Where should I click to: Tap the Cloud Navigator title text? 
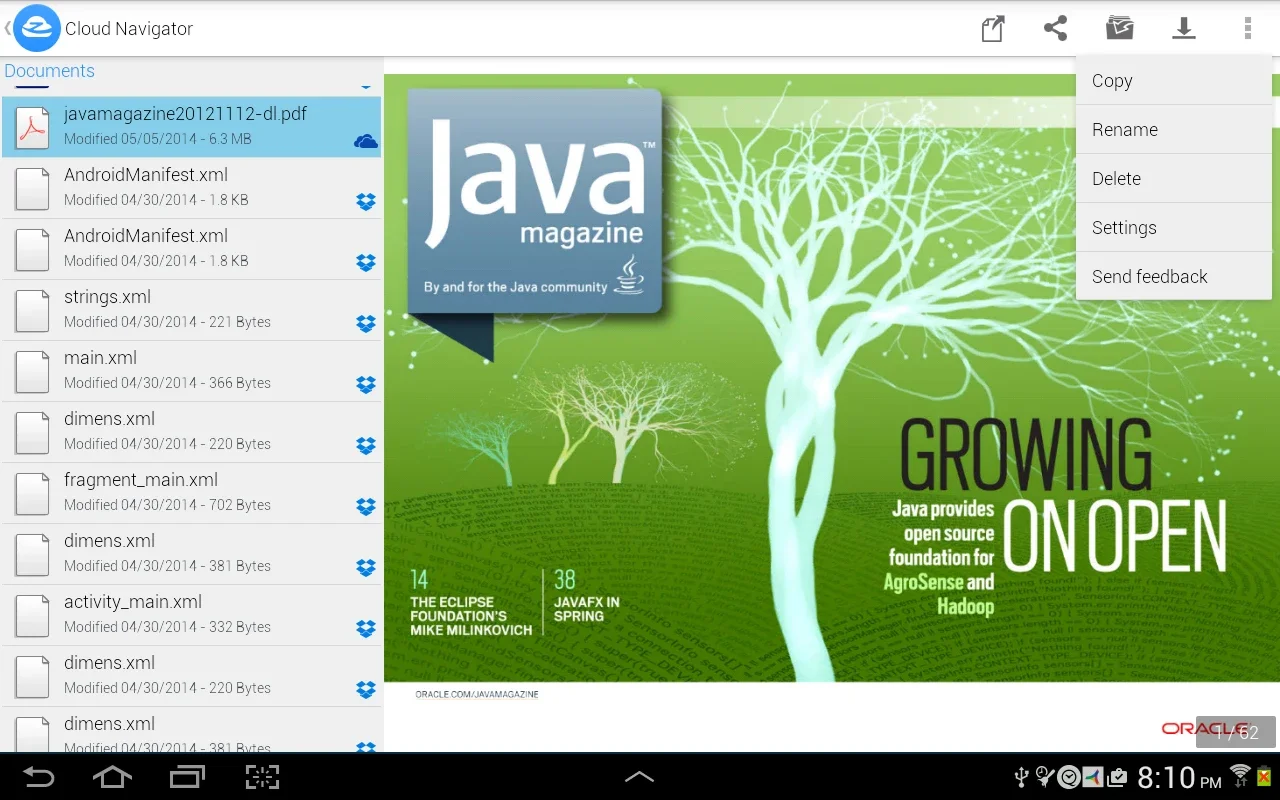coord(129,29)
